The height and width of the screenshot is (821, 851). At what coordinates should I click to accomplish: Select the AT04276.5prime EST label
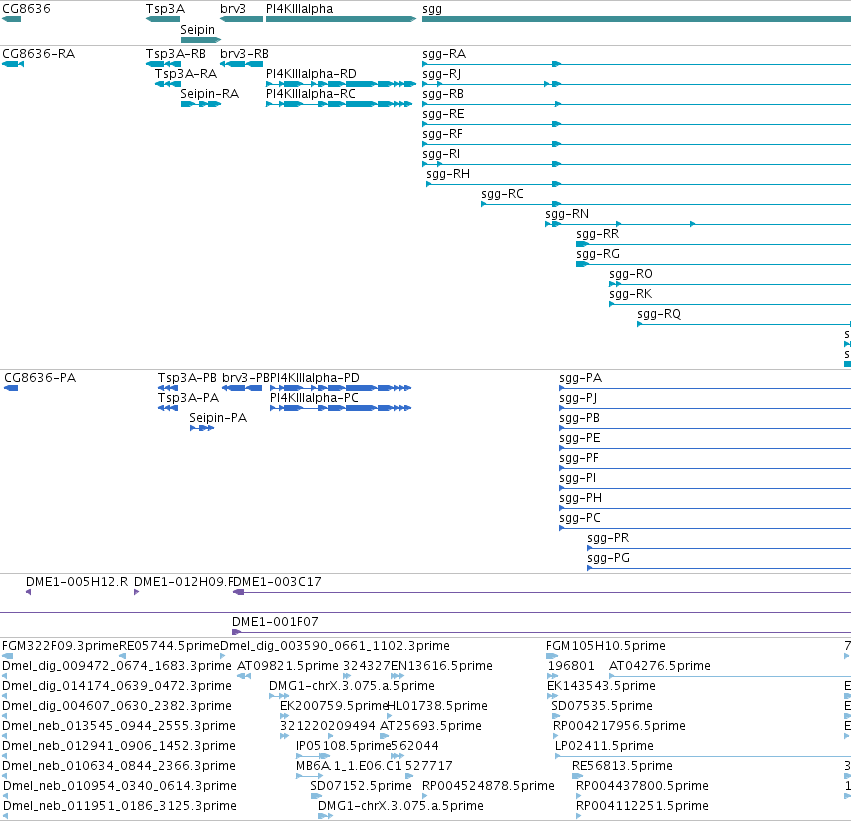pyautogui.click(x=660, y=666)
